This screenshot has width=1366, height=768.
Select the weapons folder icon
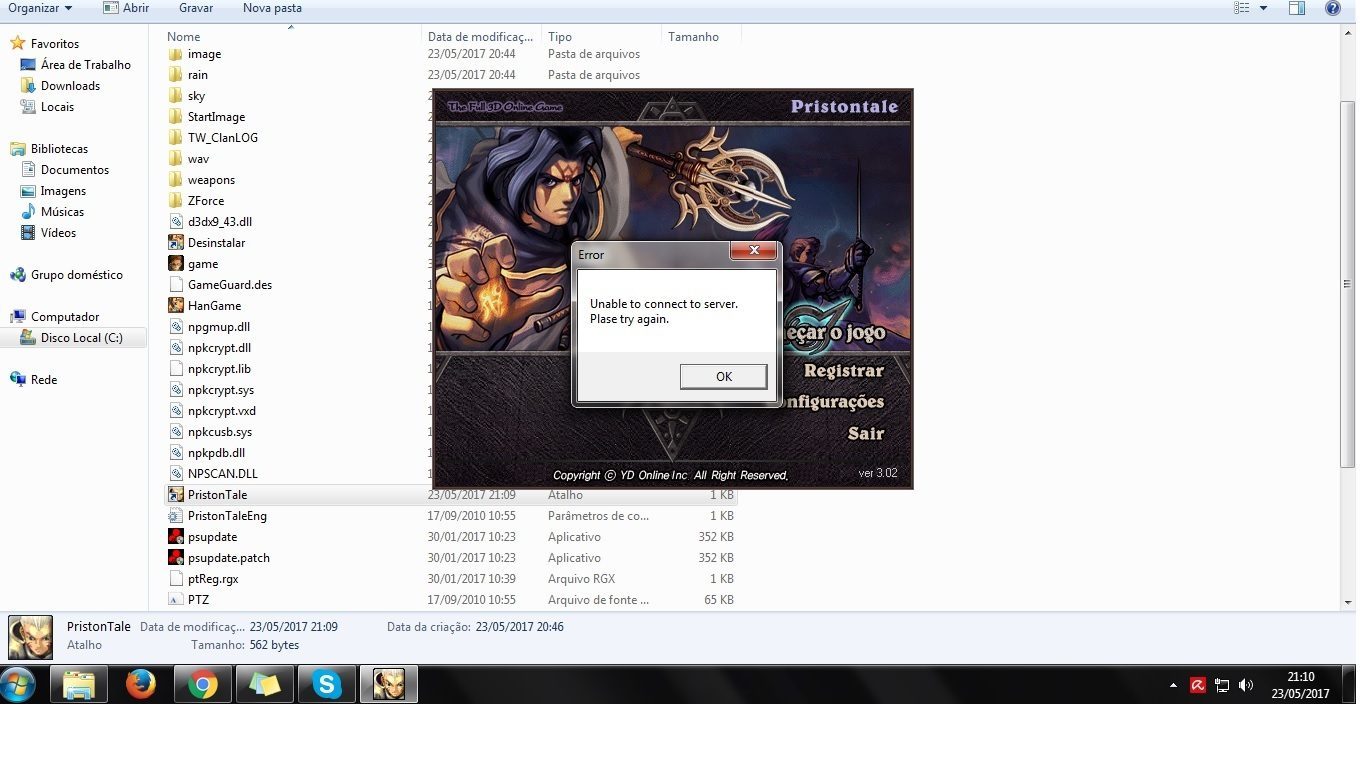(x=176, y=180)
